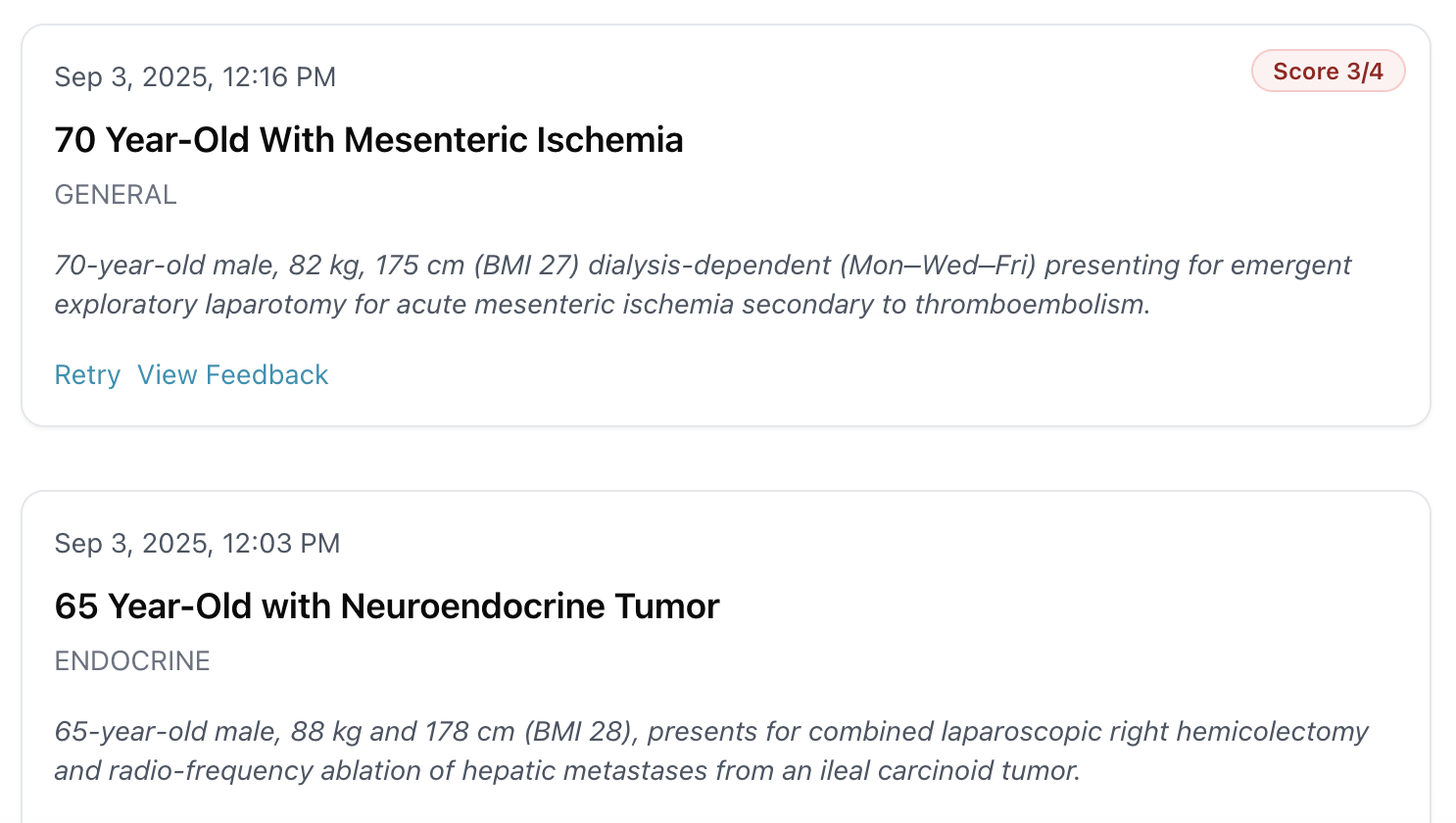The height and width of the screenshot is (823, 1456).
Task: Select the ENDOCRINE category label
Action: tap(132, 661)
